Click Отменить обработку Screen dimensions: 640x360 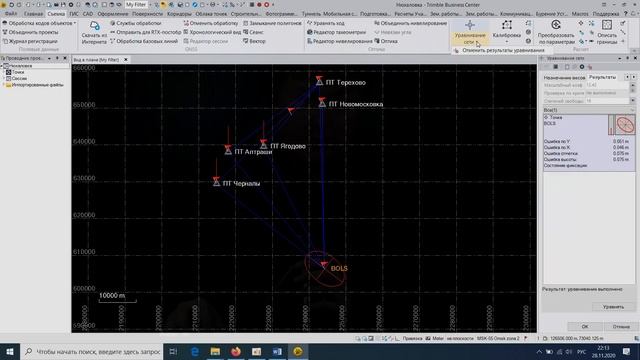211,23
